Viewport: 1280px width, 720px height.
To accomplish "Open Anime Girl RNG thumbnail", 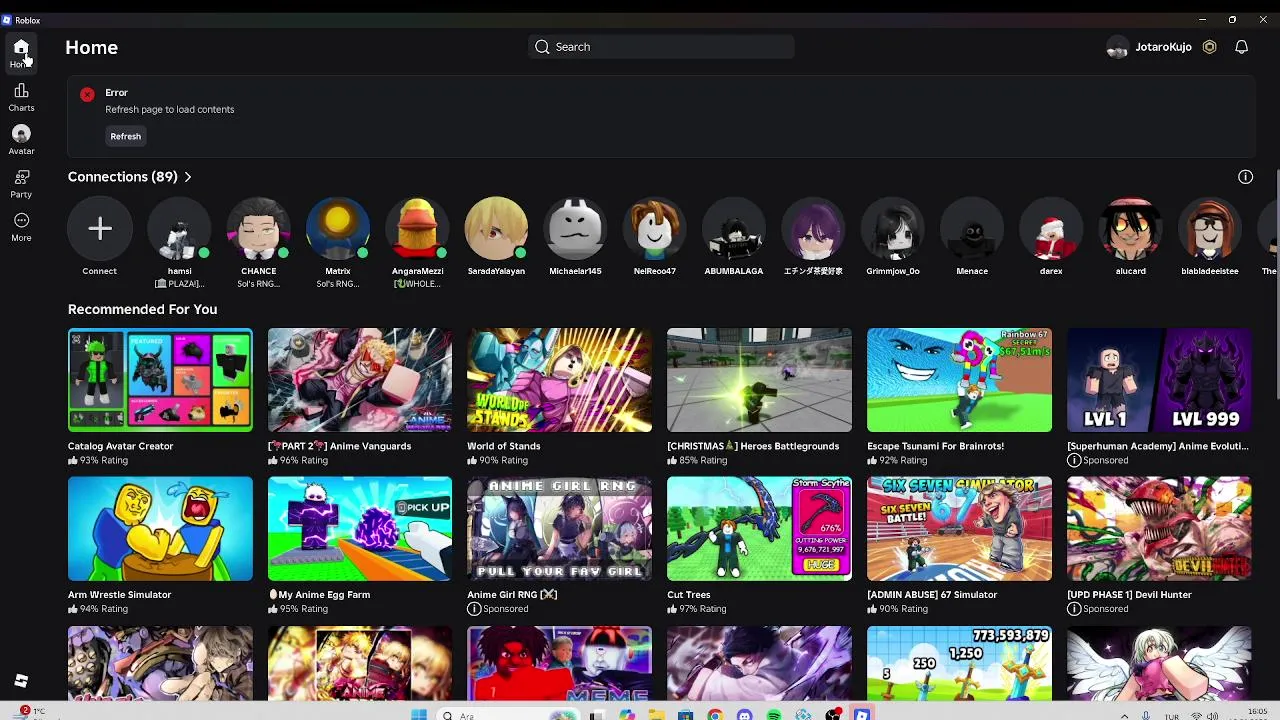I will point(559,529).
